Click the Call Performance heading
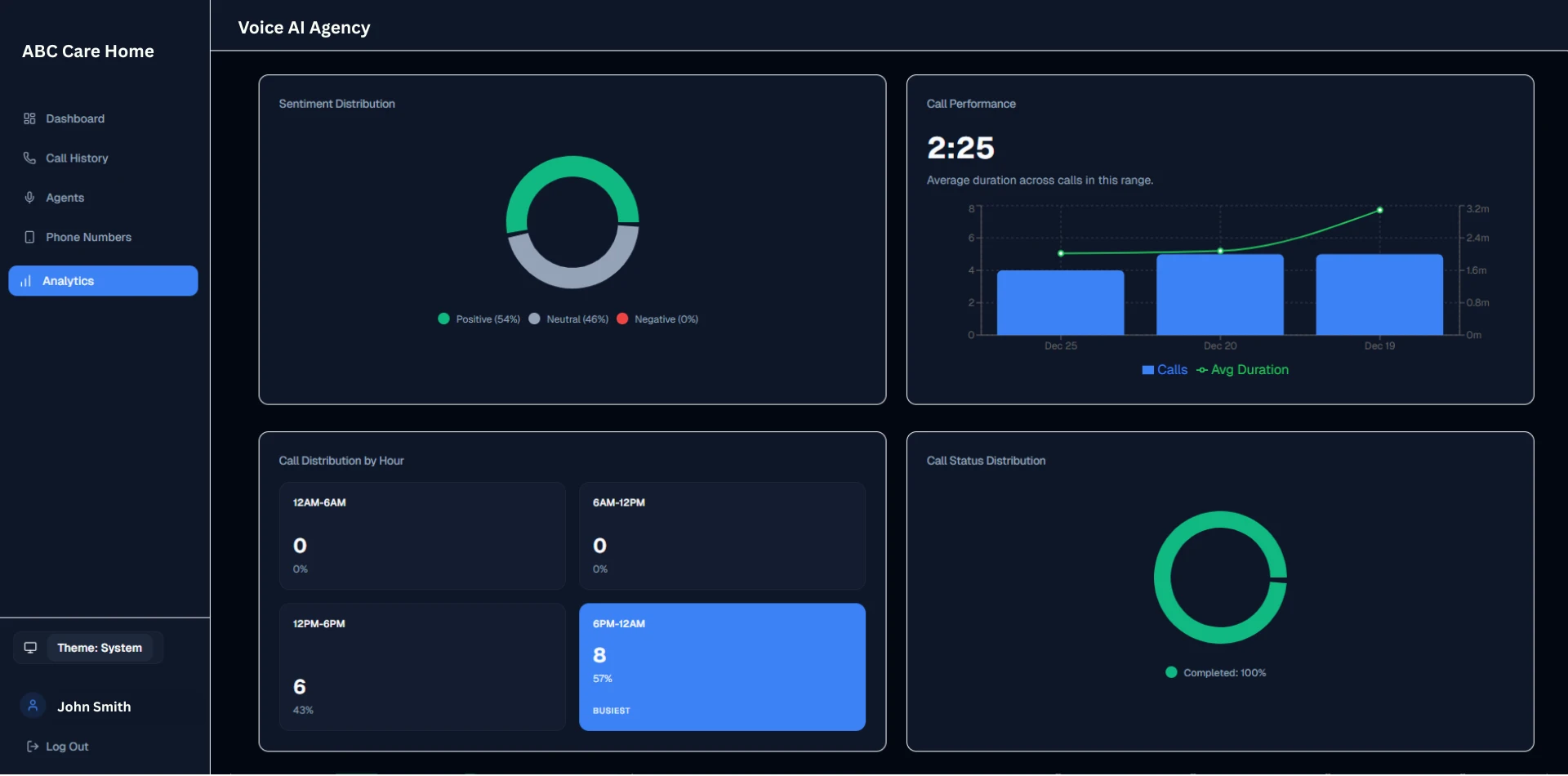Viewport: 1568px width, 776px height. point(971,105)
